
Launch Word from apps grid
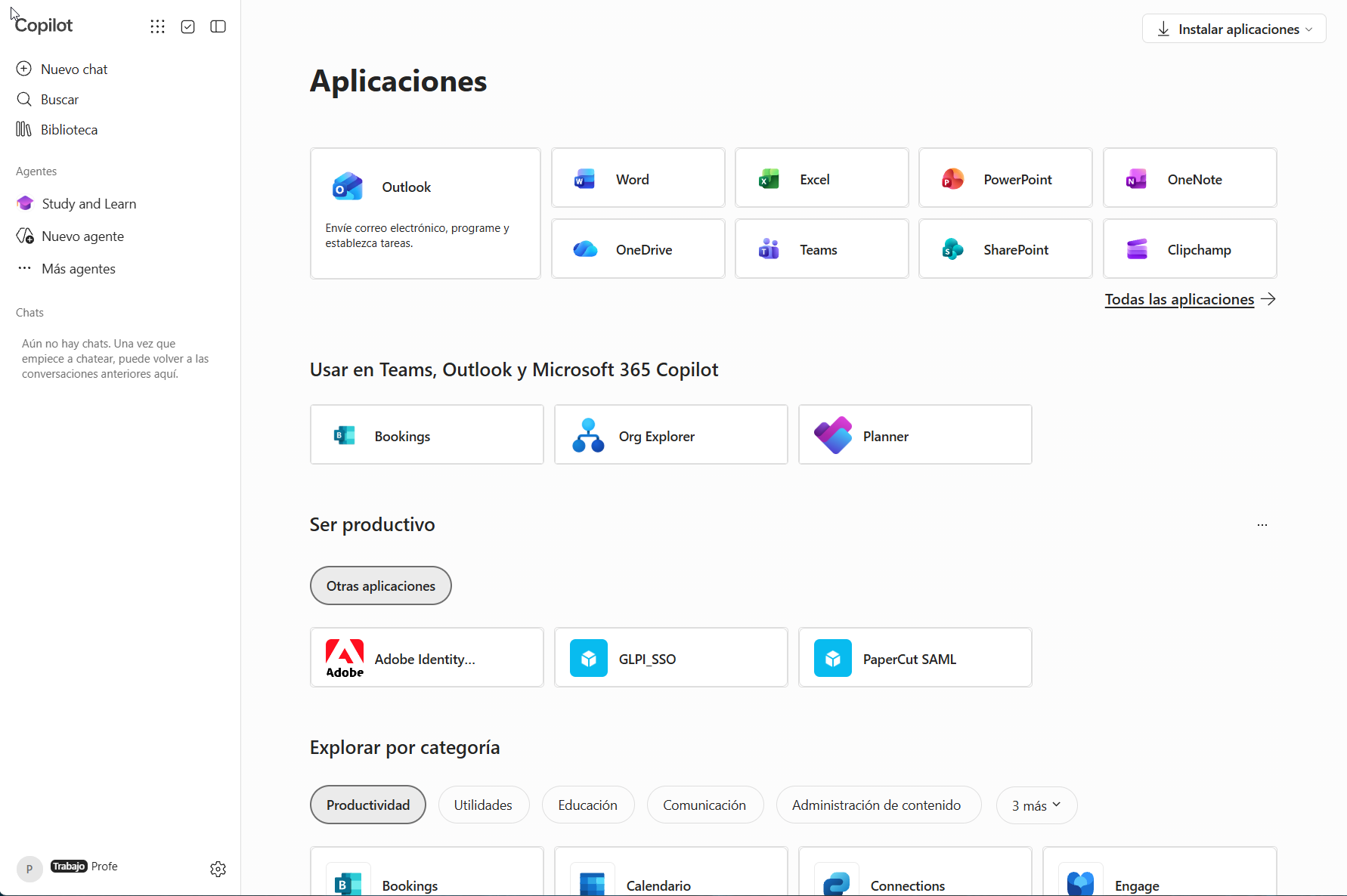638,178
